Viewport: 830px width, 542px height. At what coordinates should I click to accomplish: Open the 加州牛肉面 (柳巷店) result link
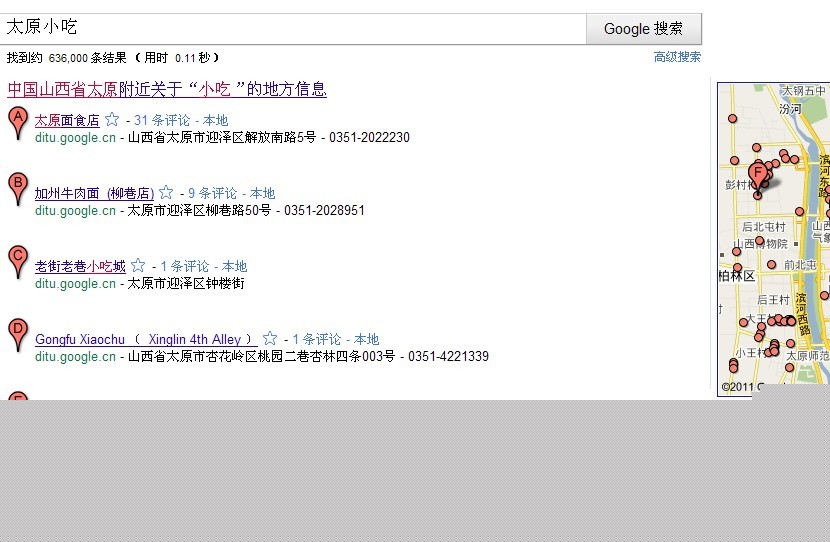point(94,193)
